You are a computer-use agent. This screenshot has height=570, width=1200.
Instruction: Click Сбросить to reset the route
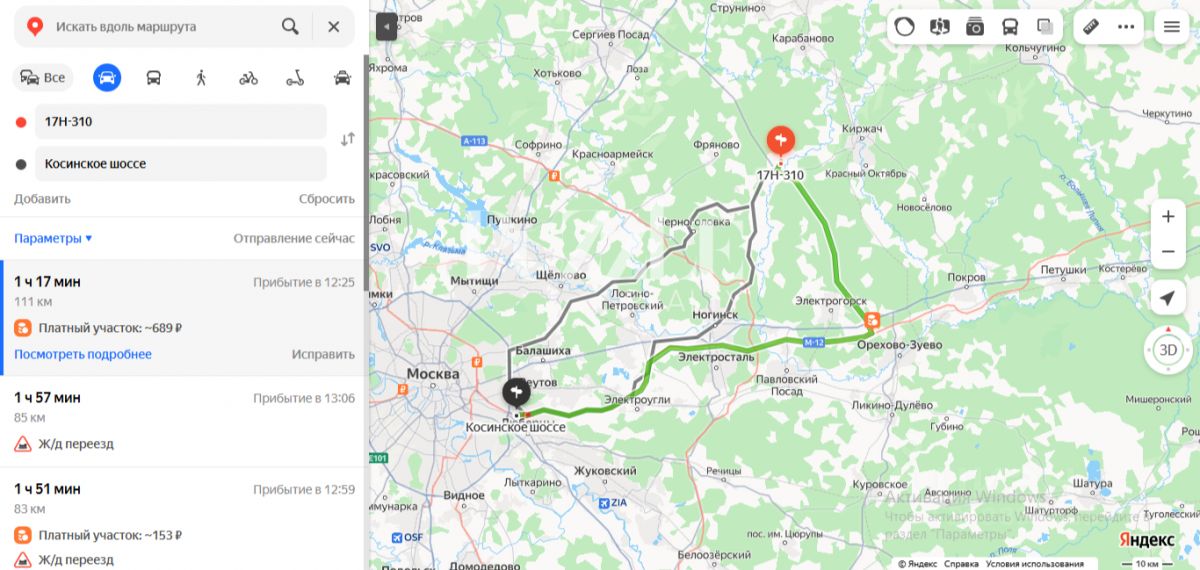point(327,198)
